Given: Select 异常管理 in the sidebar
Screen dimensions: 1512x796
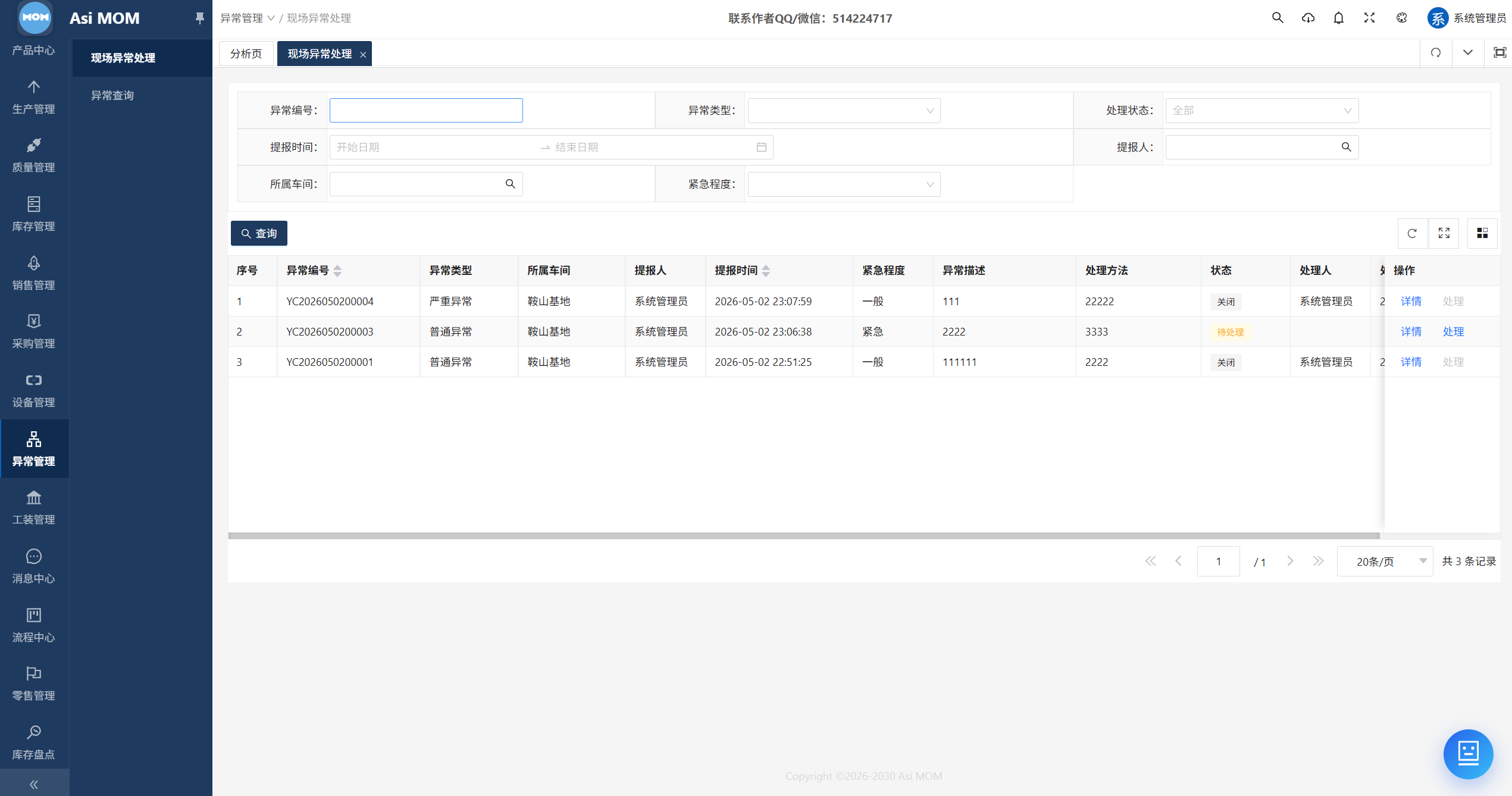Looking at the screenshot, I should pos(34,449).
